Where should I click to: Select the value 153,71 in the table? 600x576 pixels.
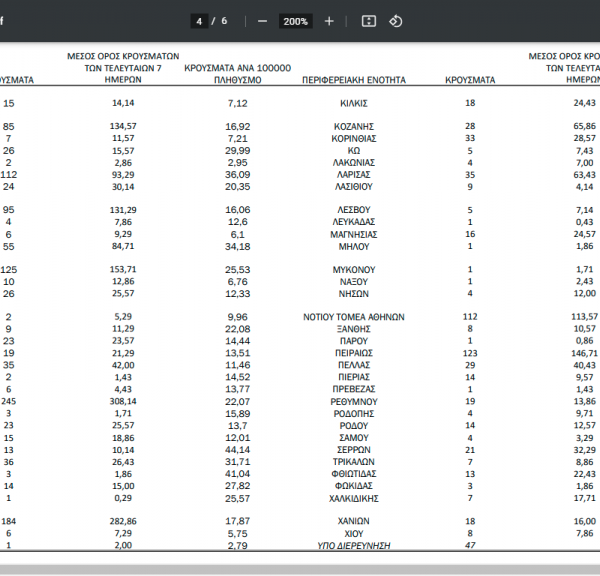(x=123, y=269)
